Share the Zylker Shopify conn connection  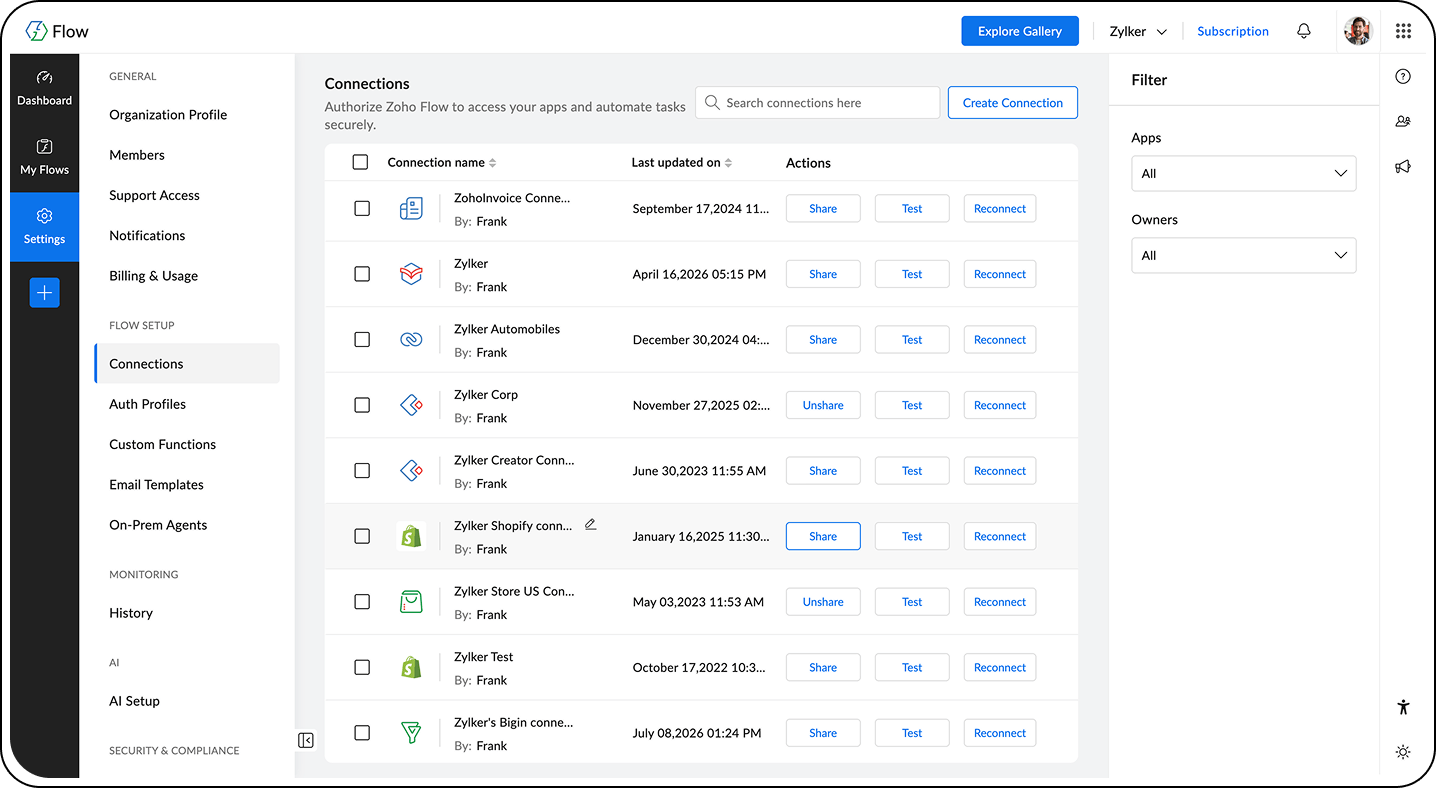coord(823,536)
